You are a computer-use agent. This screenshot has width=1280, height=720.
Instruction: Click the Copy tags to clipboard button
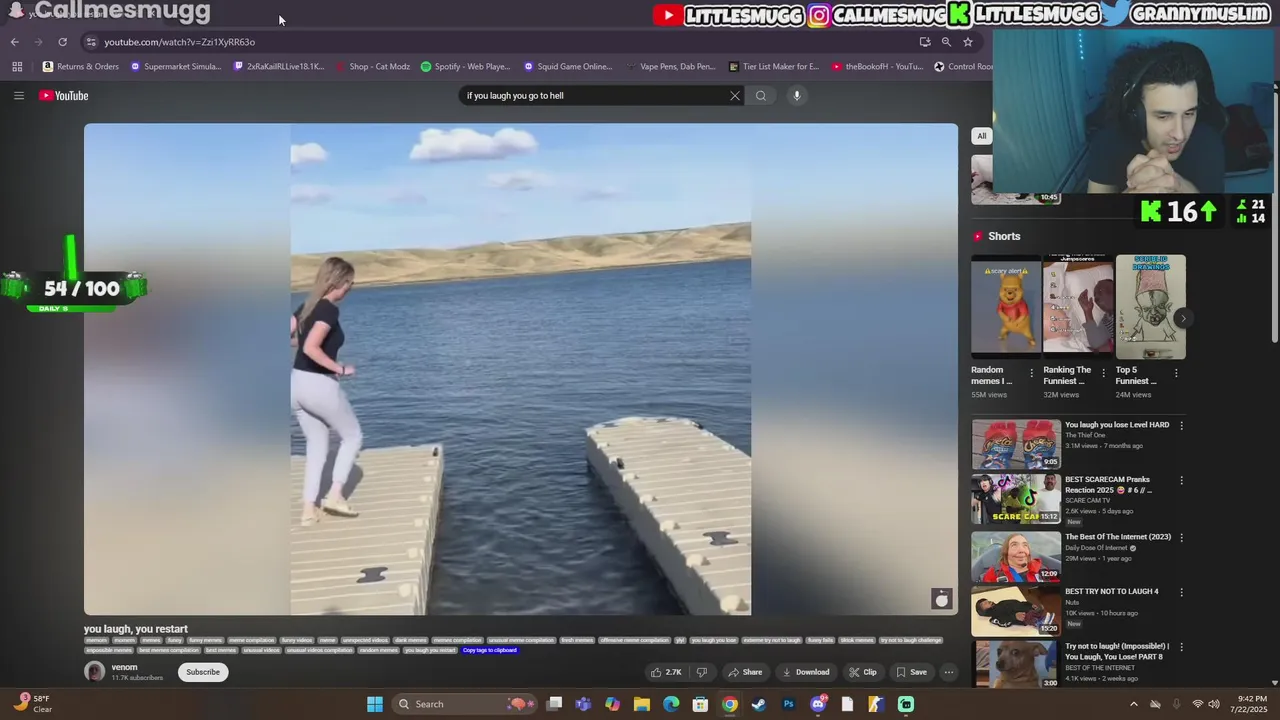click(x=490, y=650)
